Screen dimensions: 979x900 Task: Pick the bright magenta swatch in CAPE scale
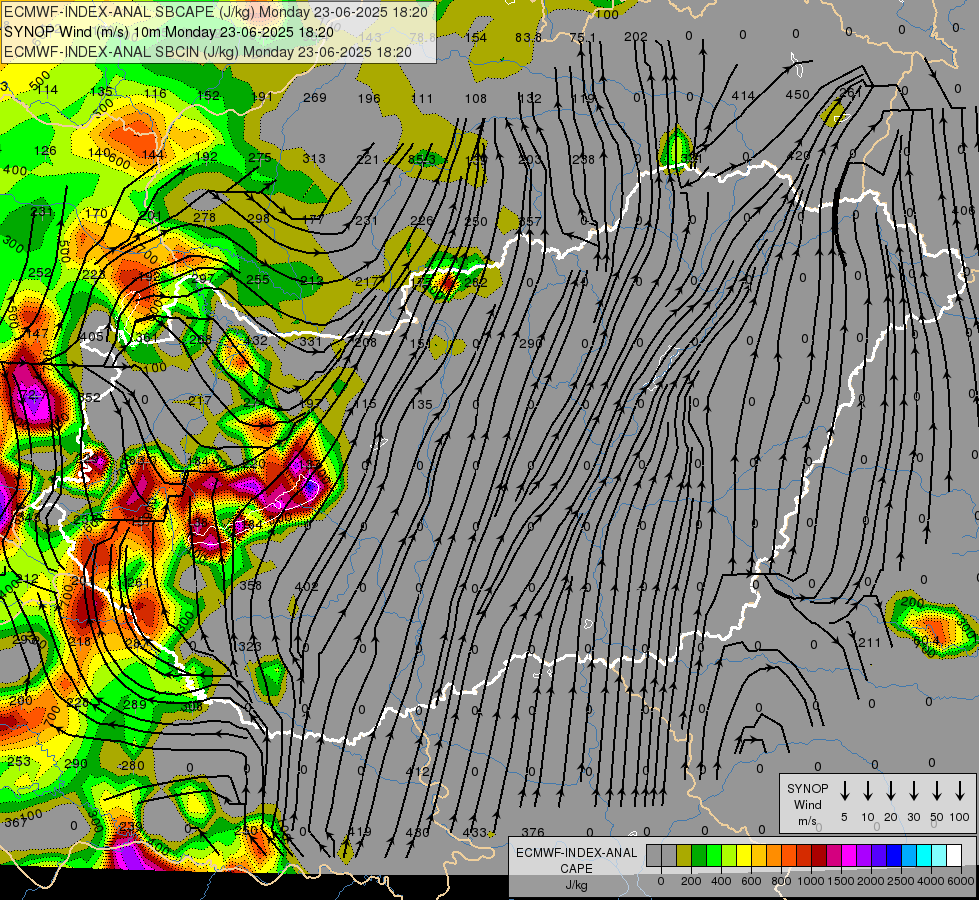click(849, 855)
